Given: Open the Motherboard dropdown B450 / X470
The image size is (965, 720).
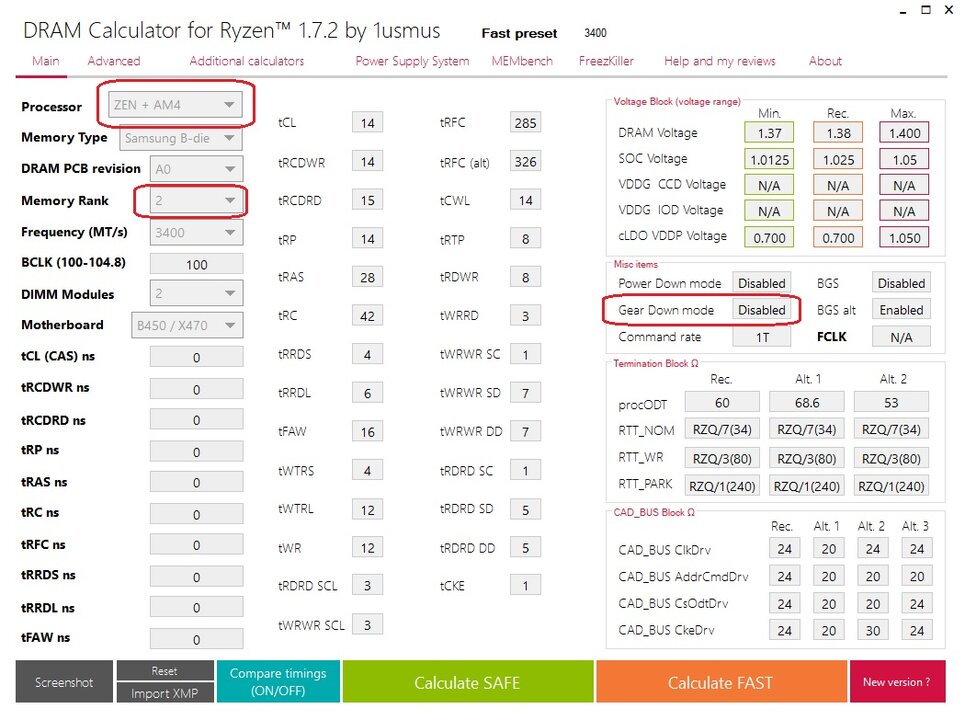Looking at the screenshot, I should pyautogui.click(x=187, y=325).
